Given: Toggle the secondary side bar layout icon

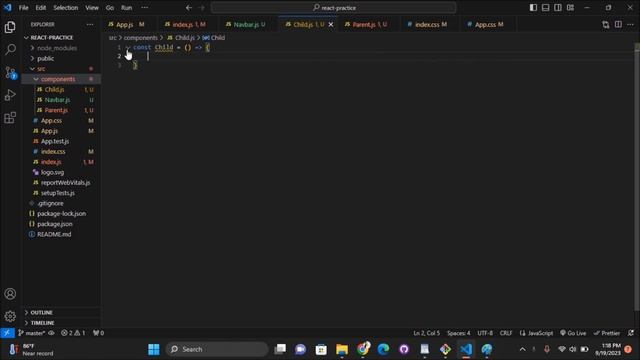Looking at the screenshot, I should [x=558, y=7].
